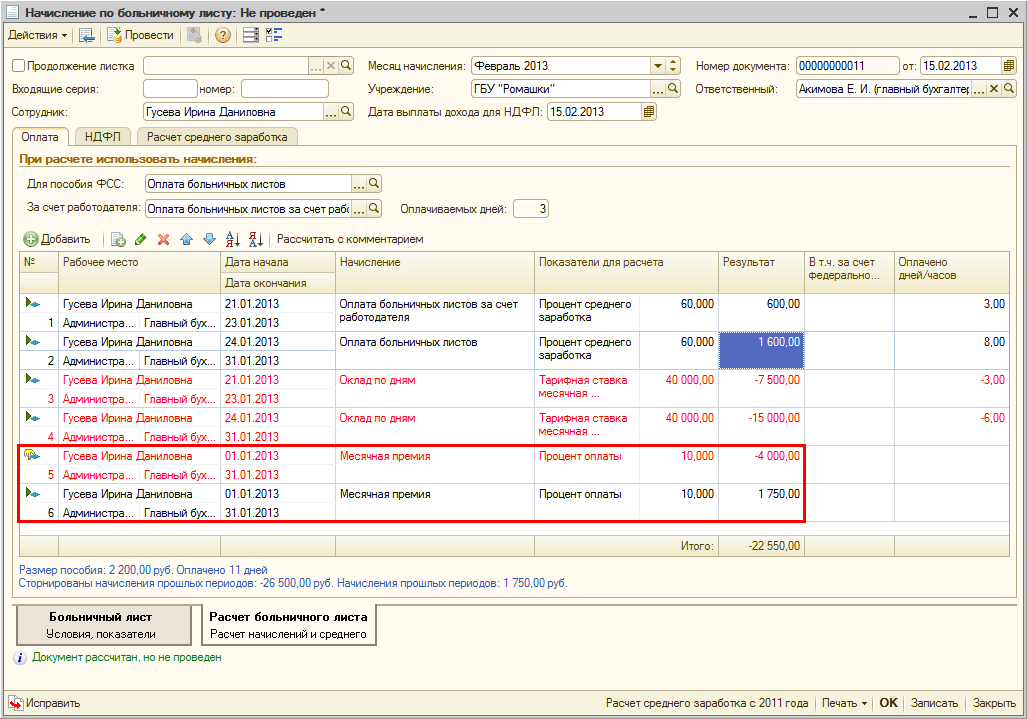Move row down with blue down arrow
Image resolution: width=1027 pixels, height=719 pixels.
point(209,239)
